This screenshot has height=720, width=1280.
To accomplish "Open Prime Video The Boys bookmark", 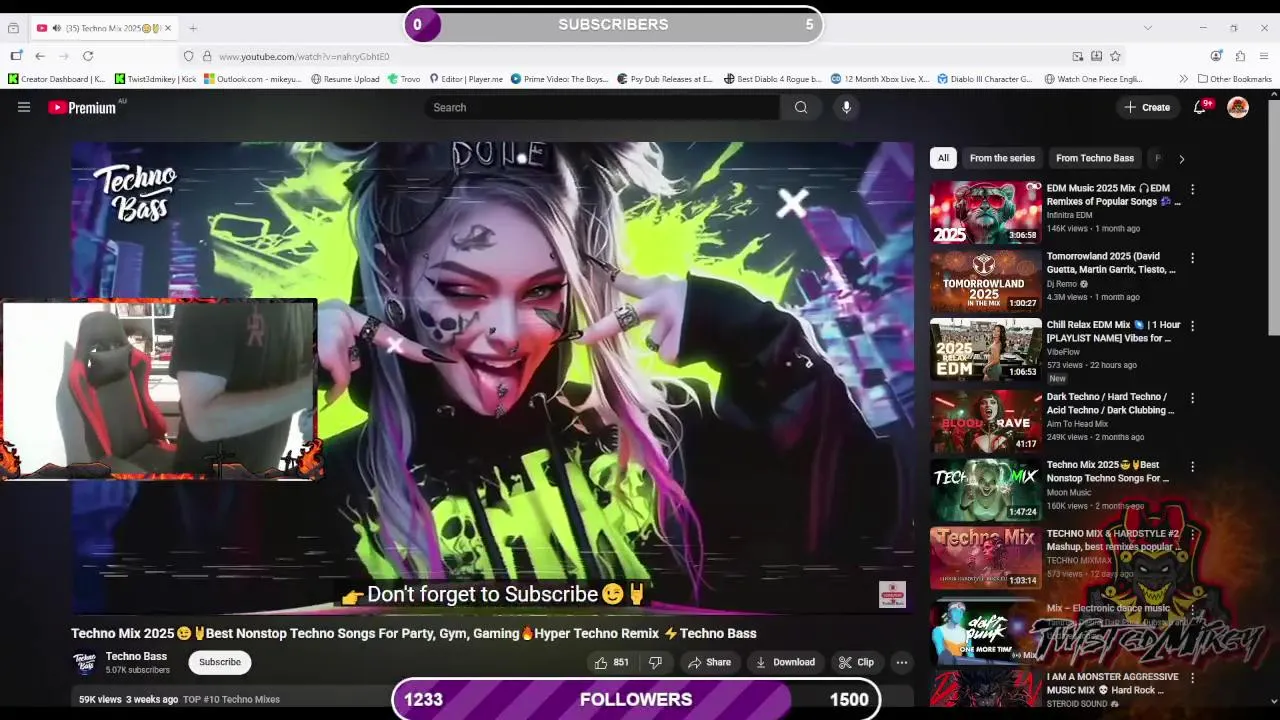I will tap(559, 79).
